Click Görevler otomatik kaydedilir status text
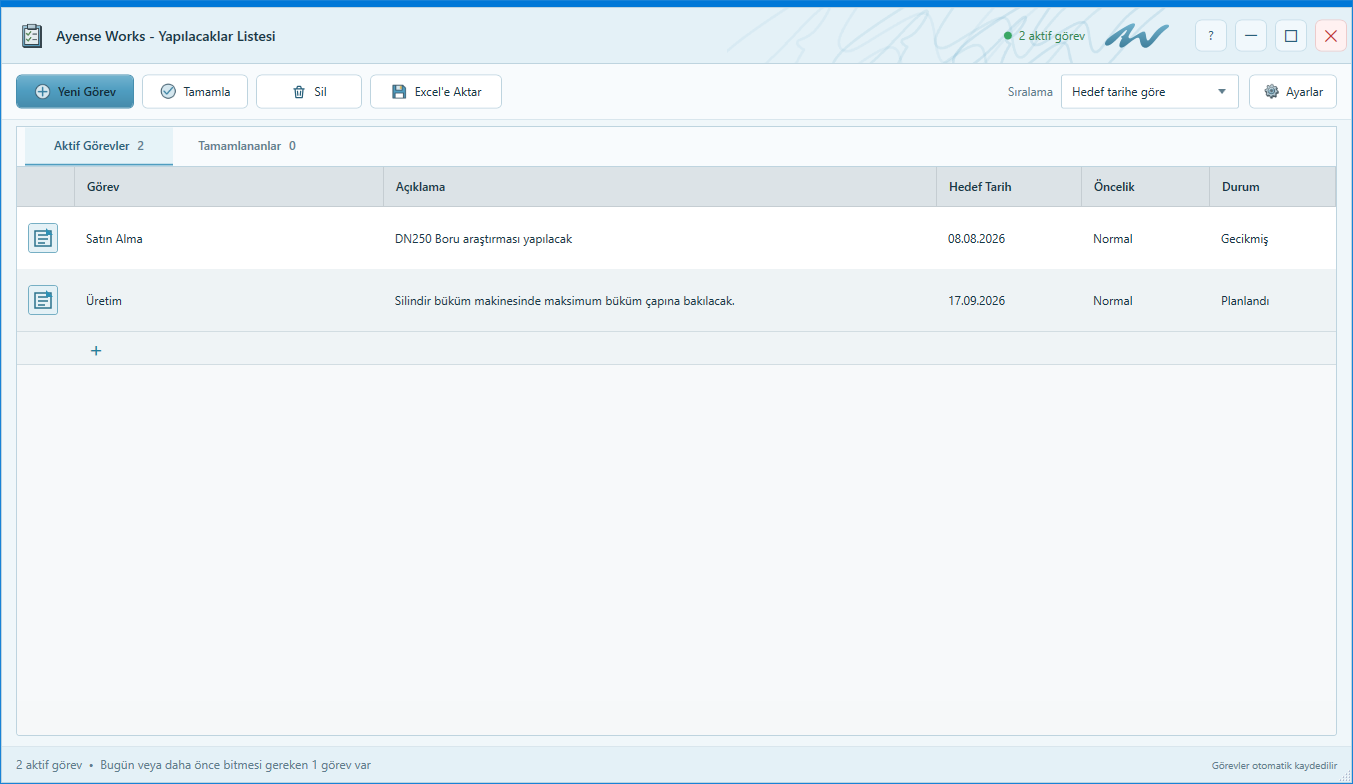The width and height of the screenshot is (1353, 784). (1274, 765)
